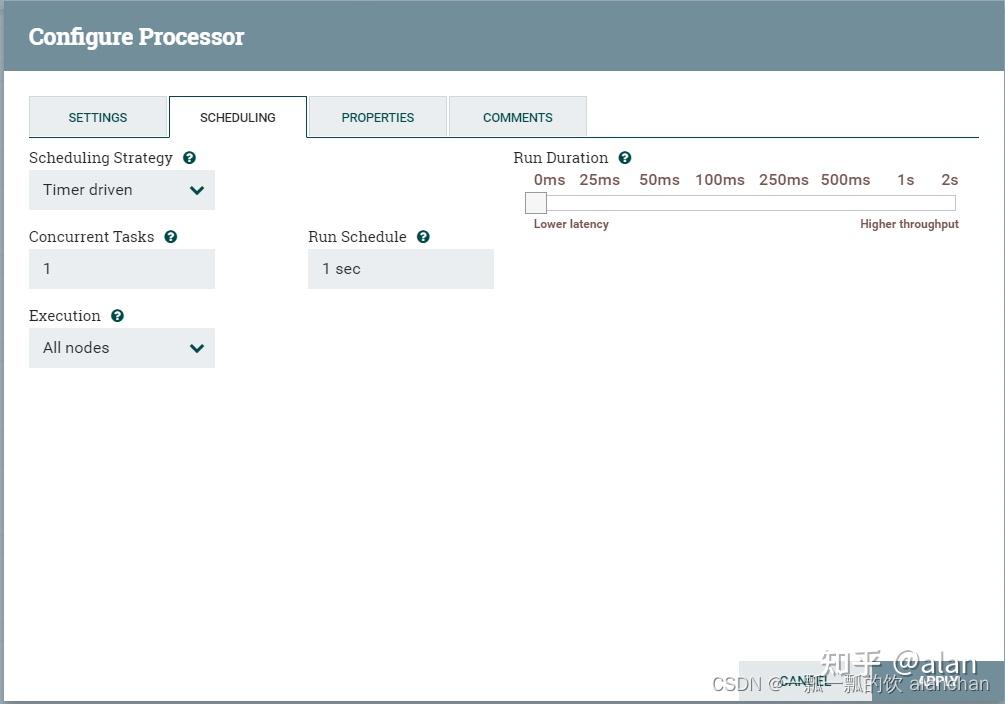
Task: Set Run Duration slider to 2s end
Action: click(950, 203)
